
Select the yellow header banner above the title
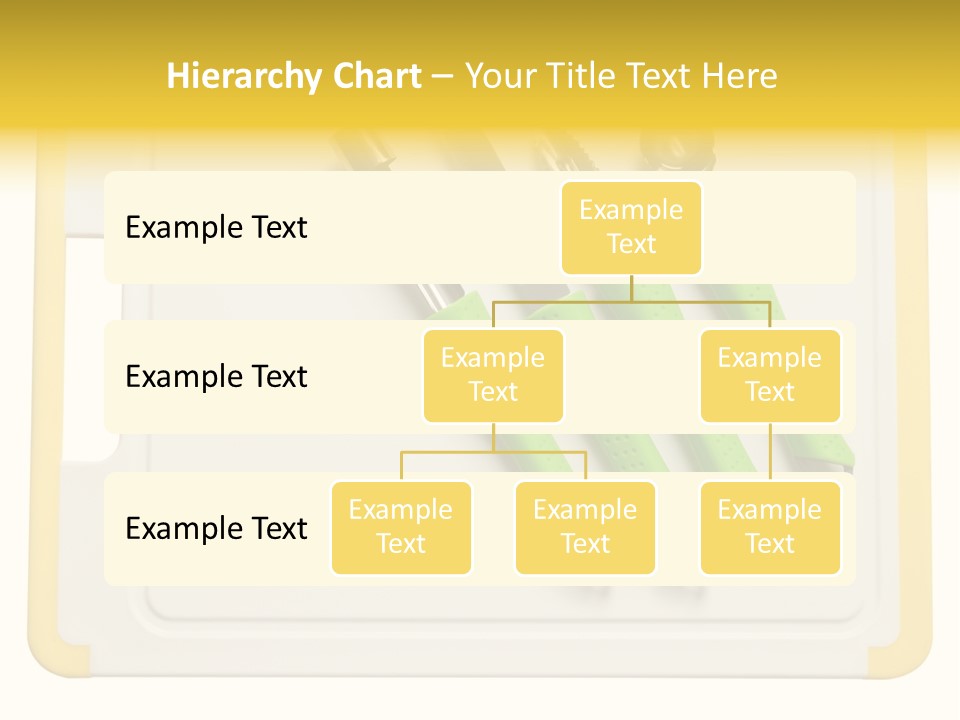[480, 25]
